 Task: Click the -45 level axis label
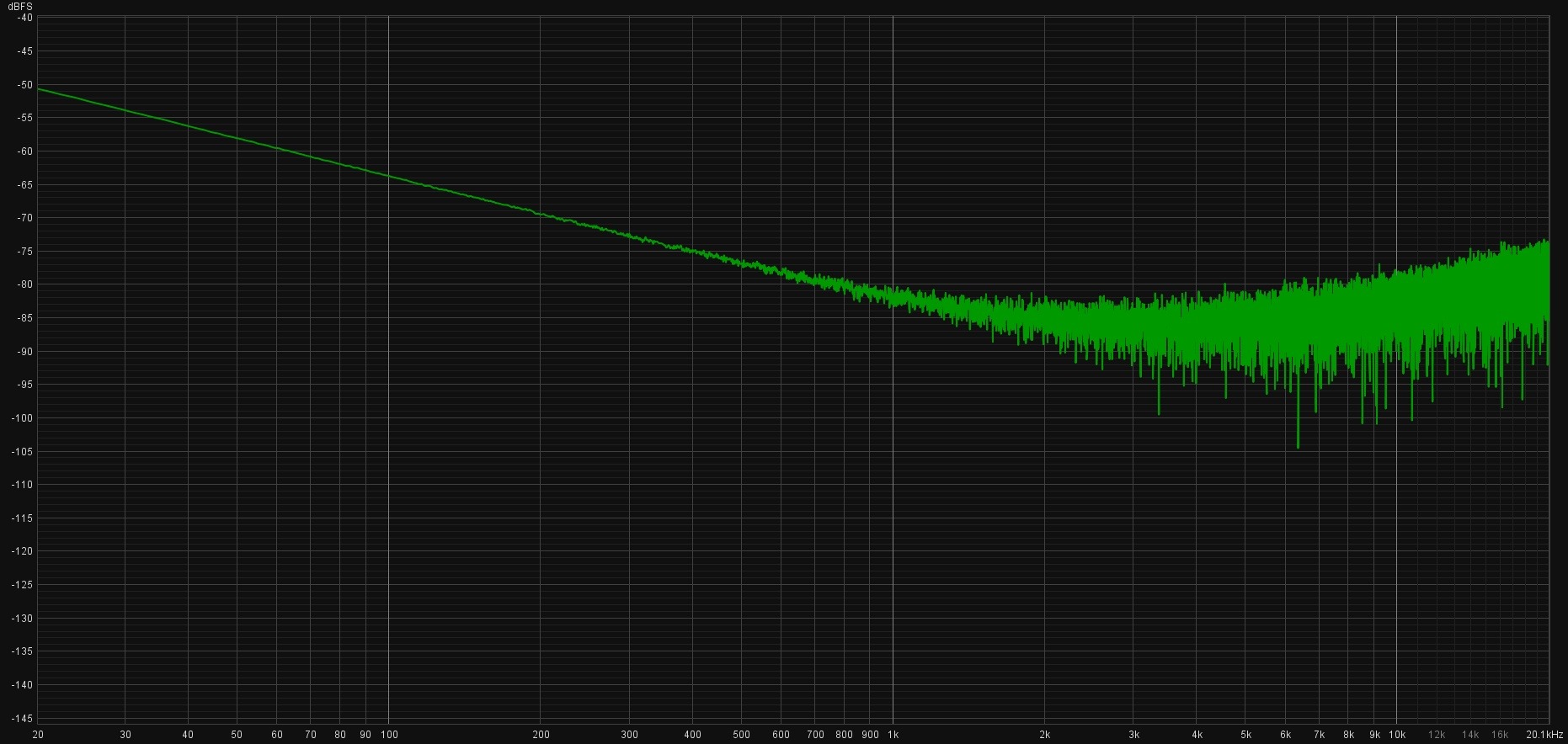click(24, 51)
